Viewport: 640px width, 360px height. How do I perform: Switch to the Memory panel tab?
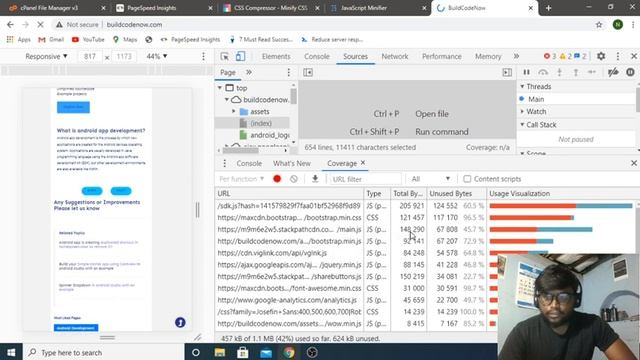(488, 56)
